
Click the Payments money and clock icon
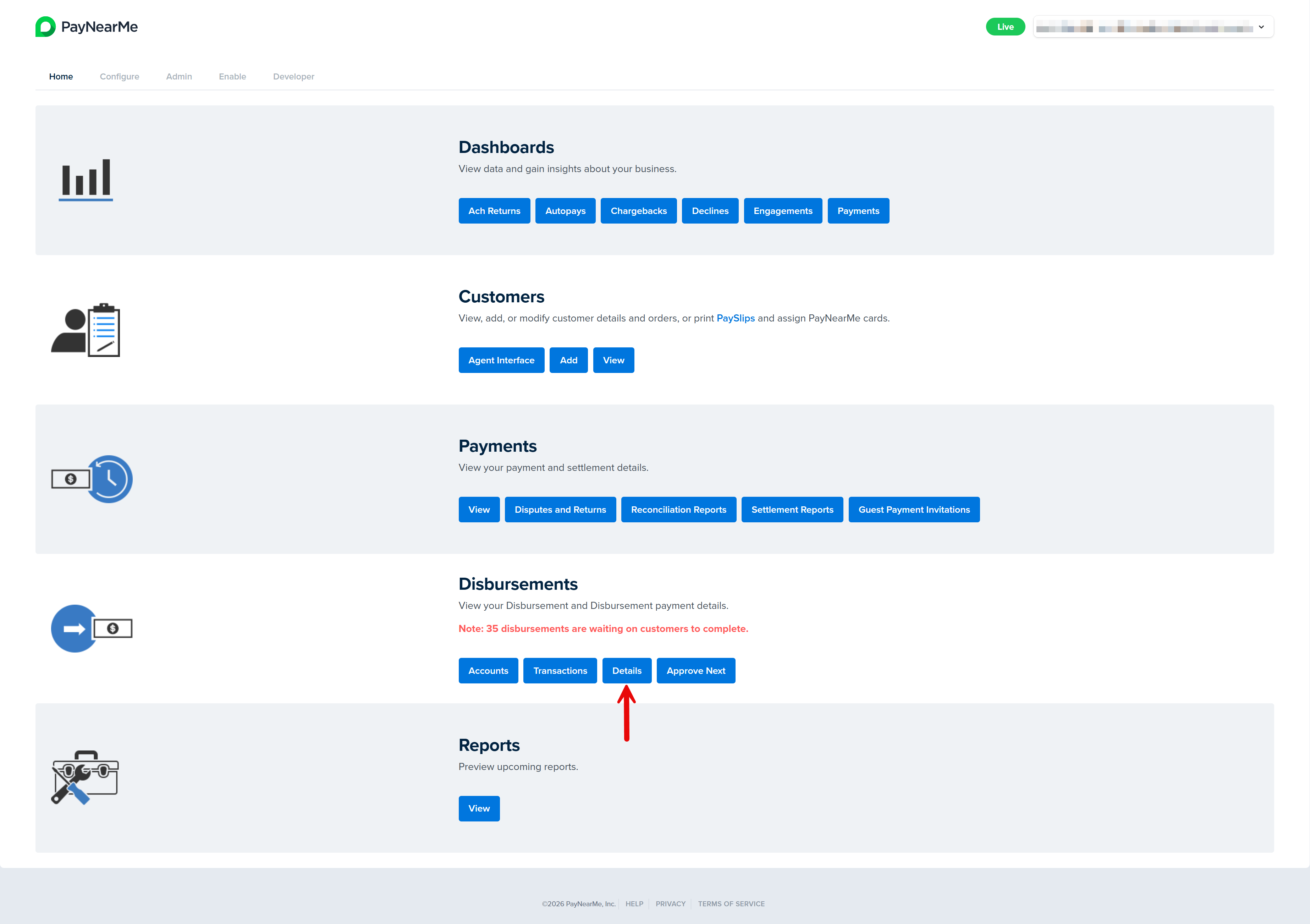click(x=92, y=479)
